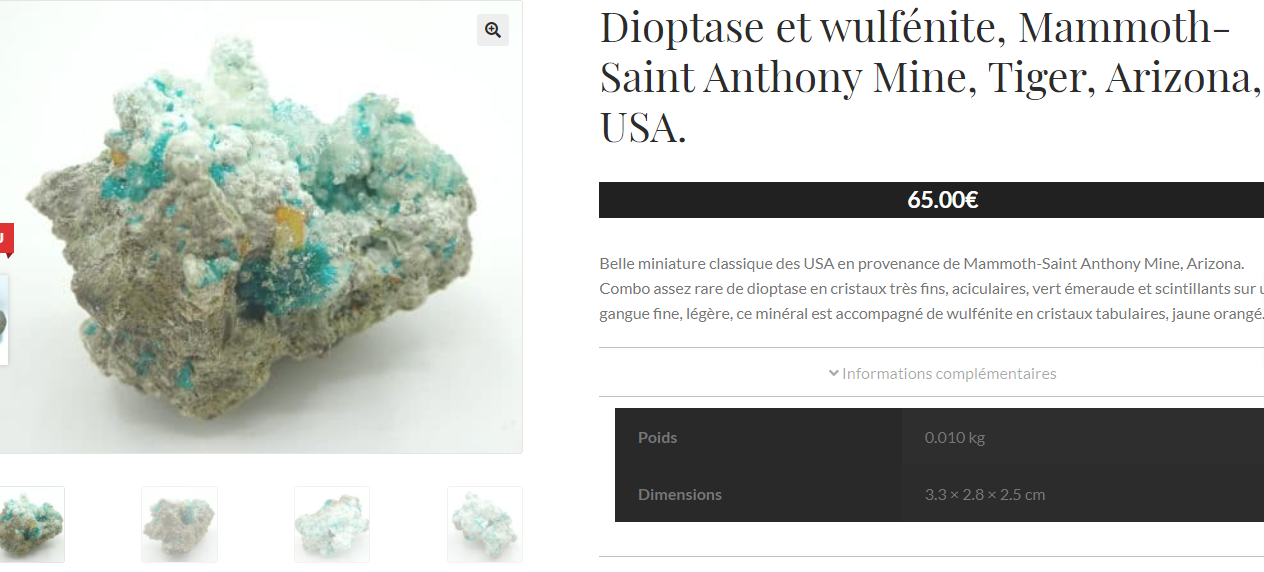The height and width of the screenshot is (572, 1264).
Task: Click the 65.00€ price bar
Action: (931, 200)
